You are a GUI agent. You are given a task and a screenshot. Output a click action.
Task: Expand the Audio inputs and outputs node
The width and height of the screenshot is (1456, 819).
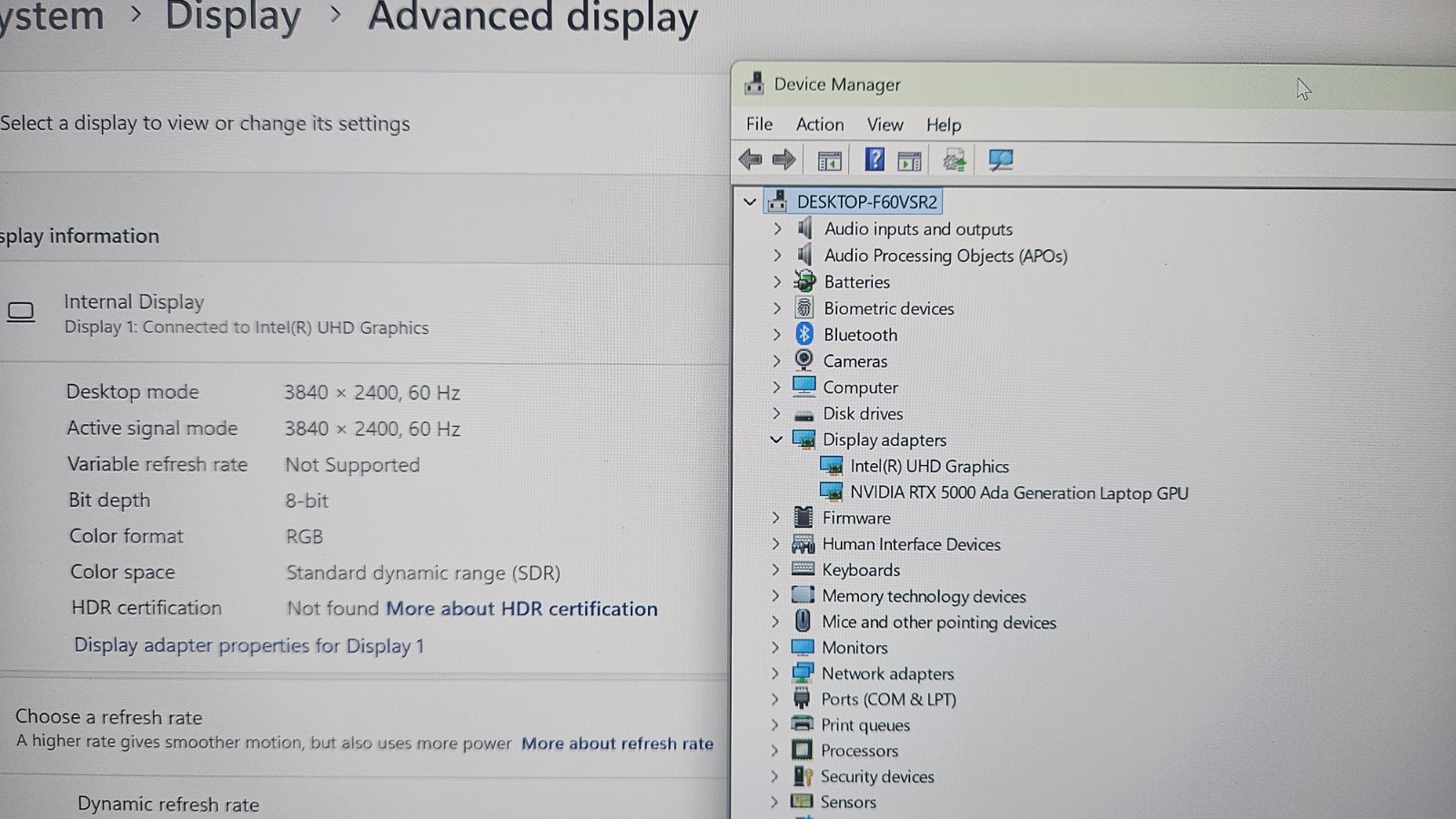(777, 228)
